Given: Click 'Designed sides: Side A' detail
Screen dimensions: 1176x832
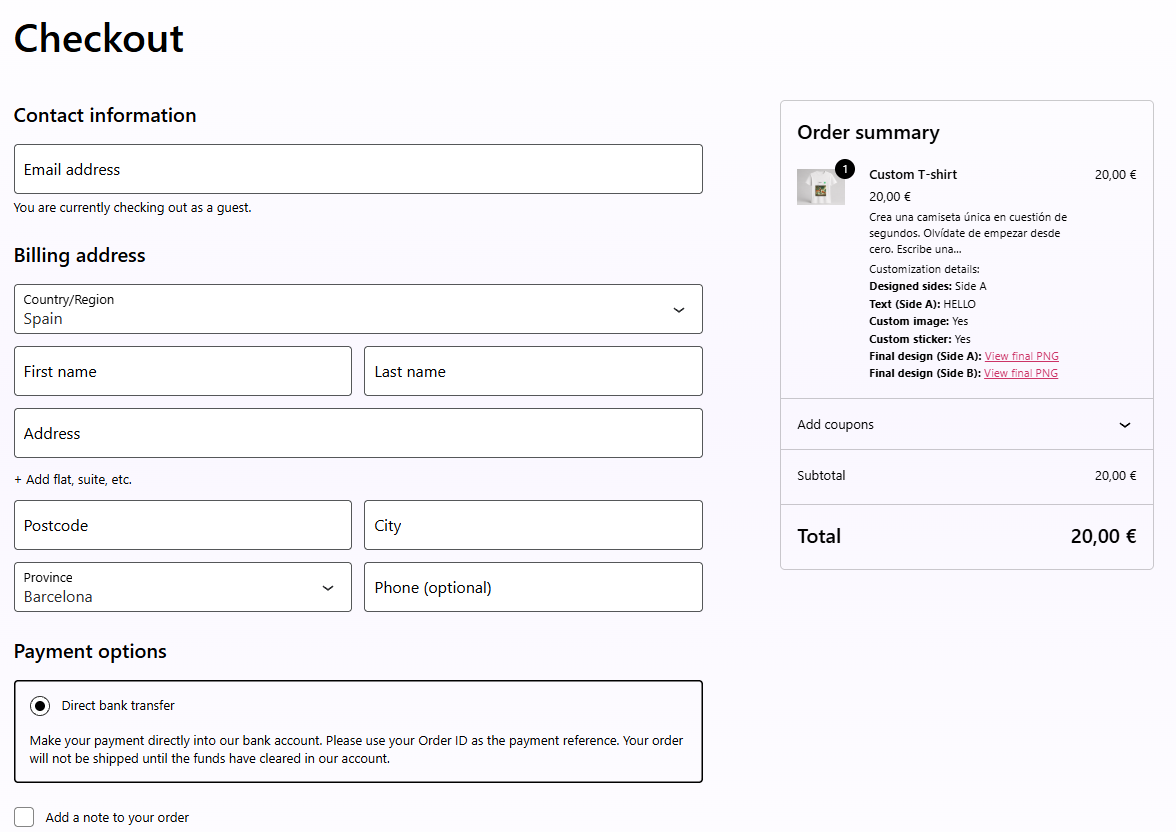Looking at the screenshot, I should coord(928,286).
